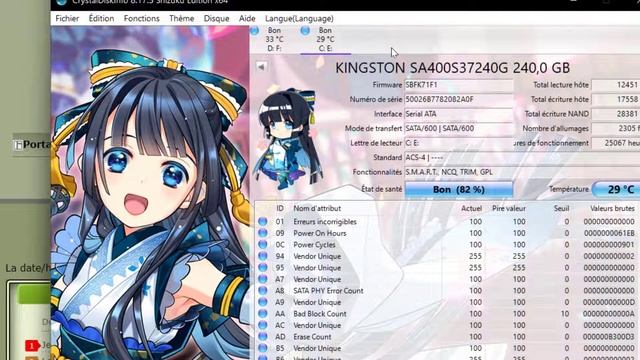
Task: Click the status icon of Bad Block Count row
Action: [x=263, y=314]
